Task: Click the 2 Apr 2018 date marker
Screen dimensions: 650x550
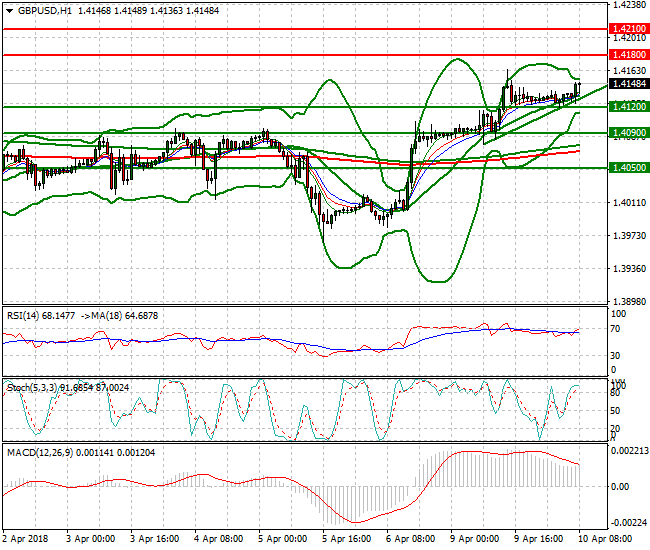Action: click(26, 539)
